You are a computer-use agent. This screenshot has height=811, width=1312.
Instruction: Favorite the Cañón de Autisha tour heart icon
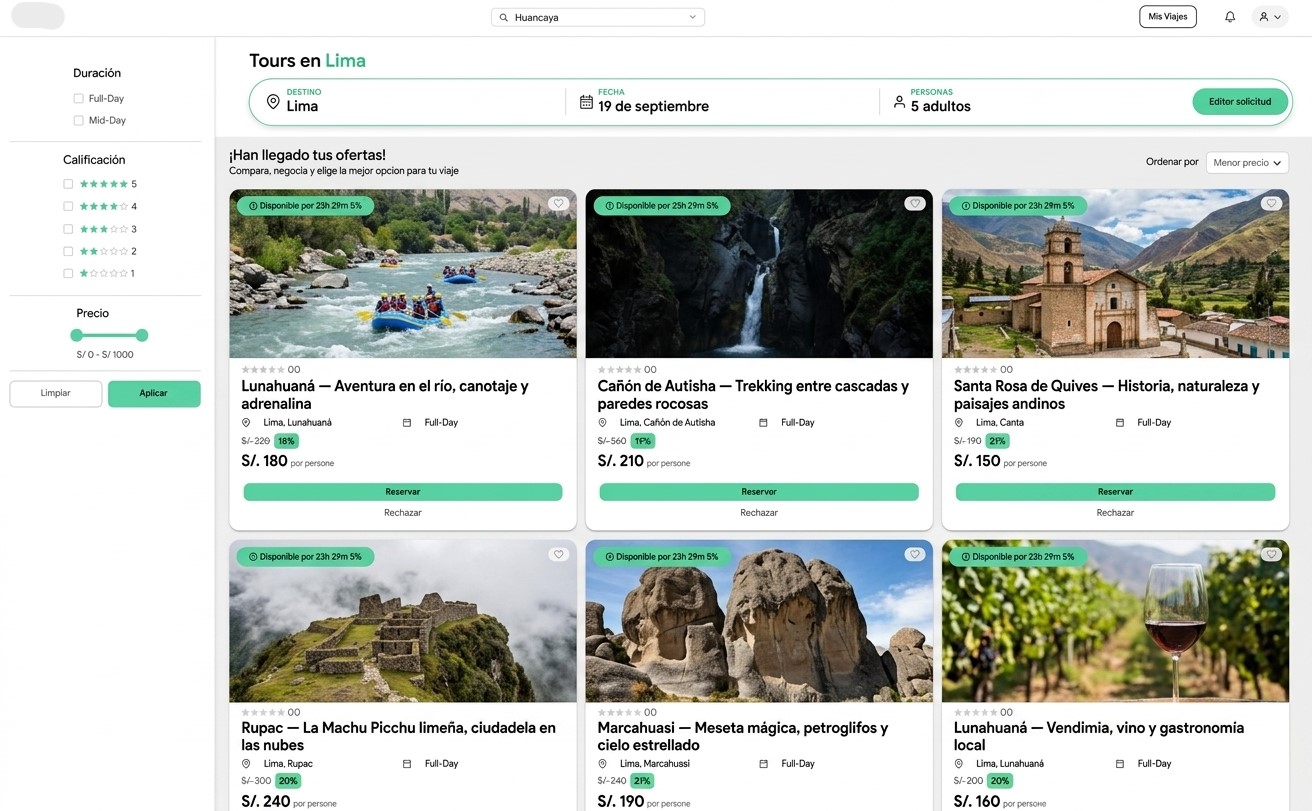[x=915, y=204]
